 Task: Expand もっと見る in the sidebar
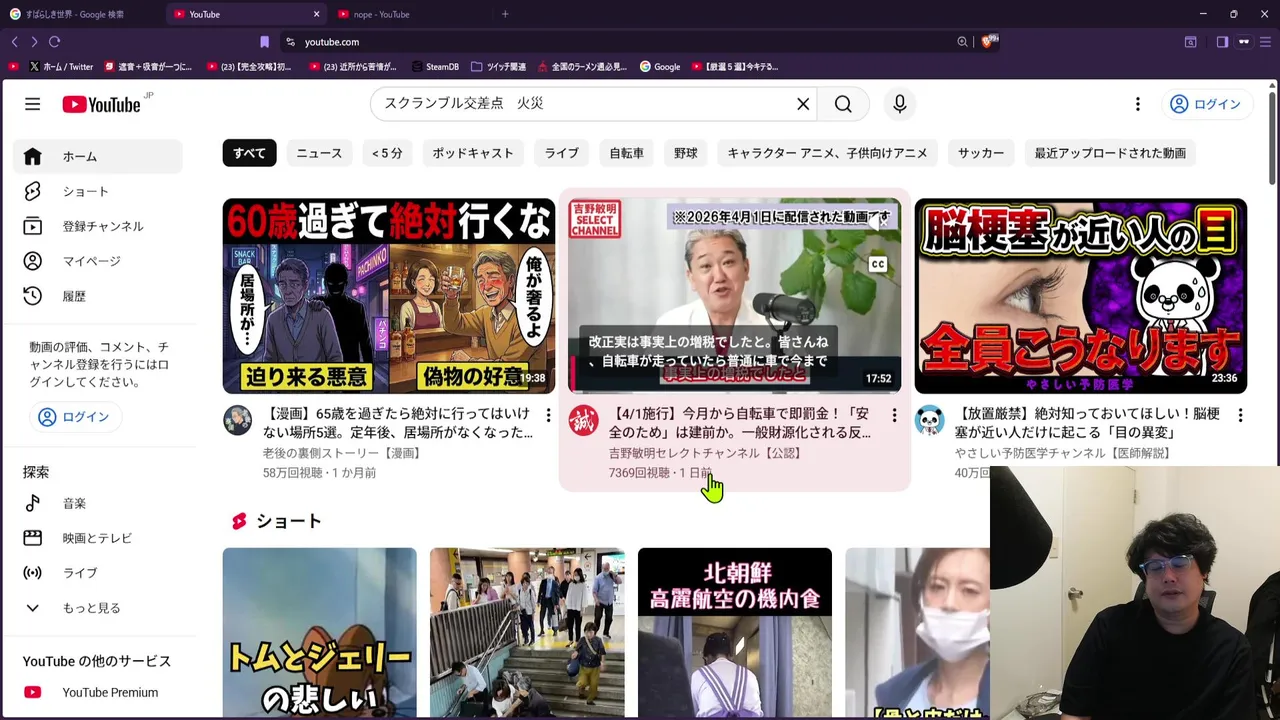click(98, 608)
